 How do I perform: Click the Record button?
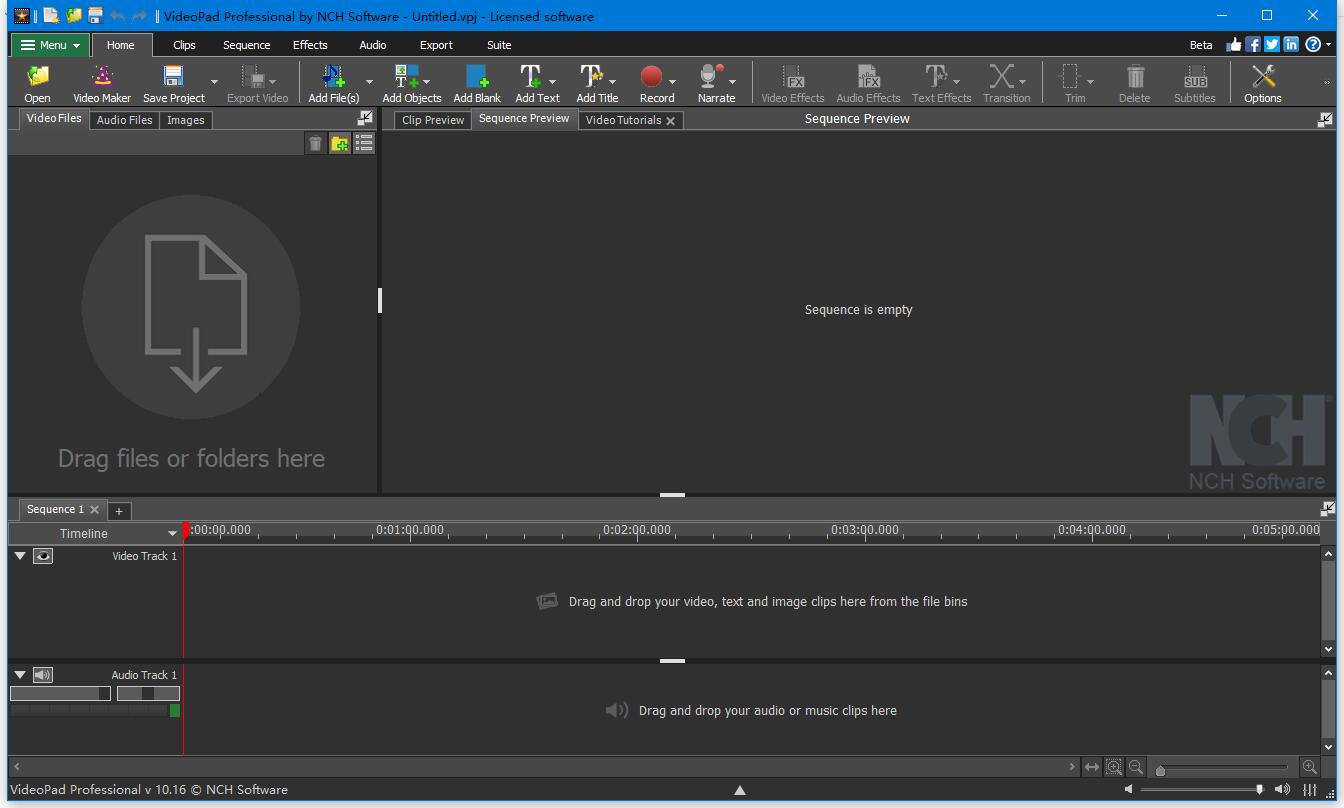655,82
